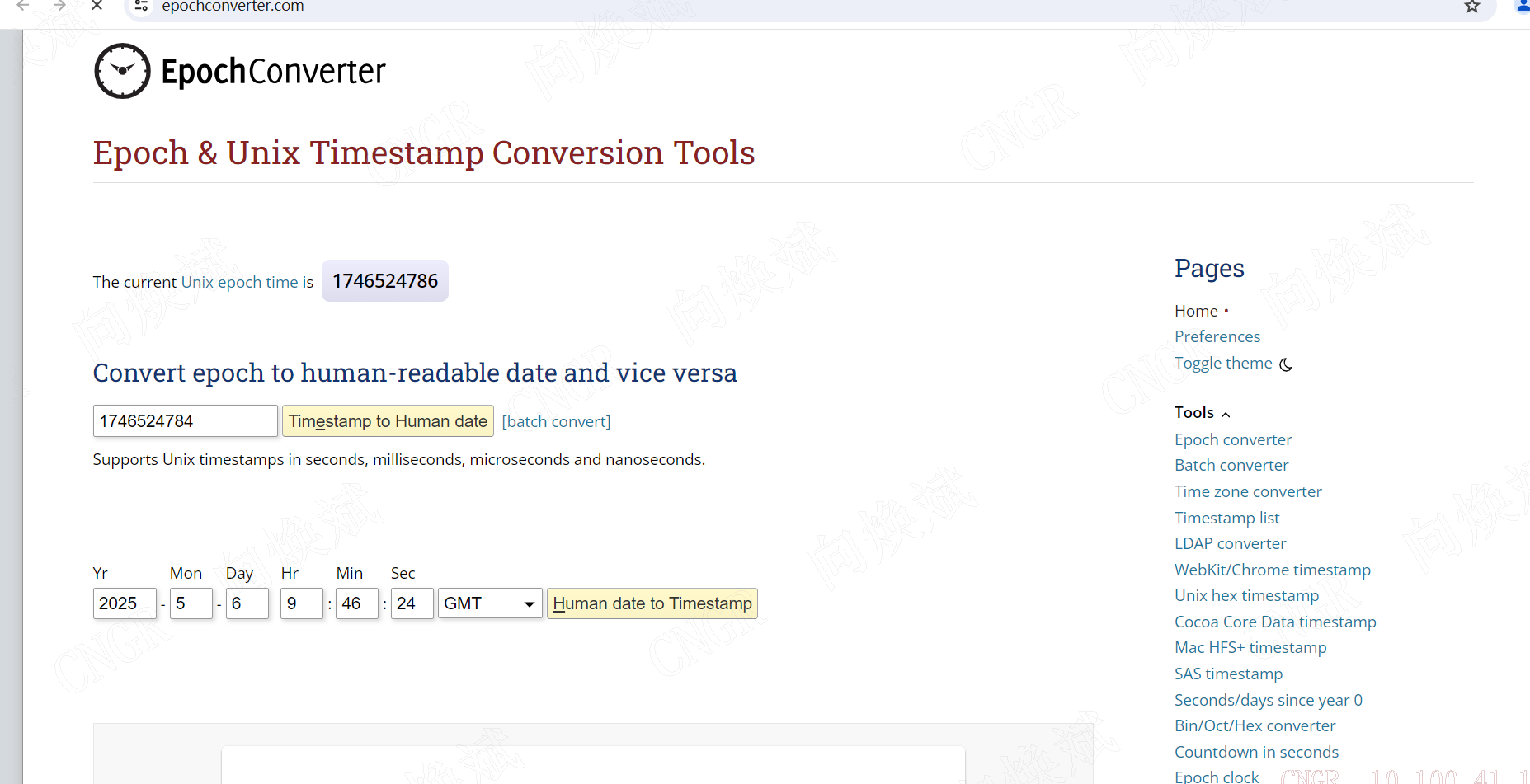
Task: Click the current epoch value 1746524786
Action: 385,281
